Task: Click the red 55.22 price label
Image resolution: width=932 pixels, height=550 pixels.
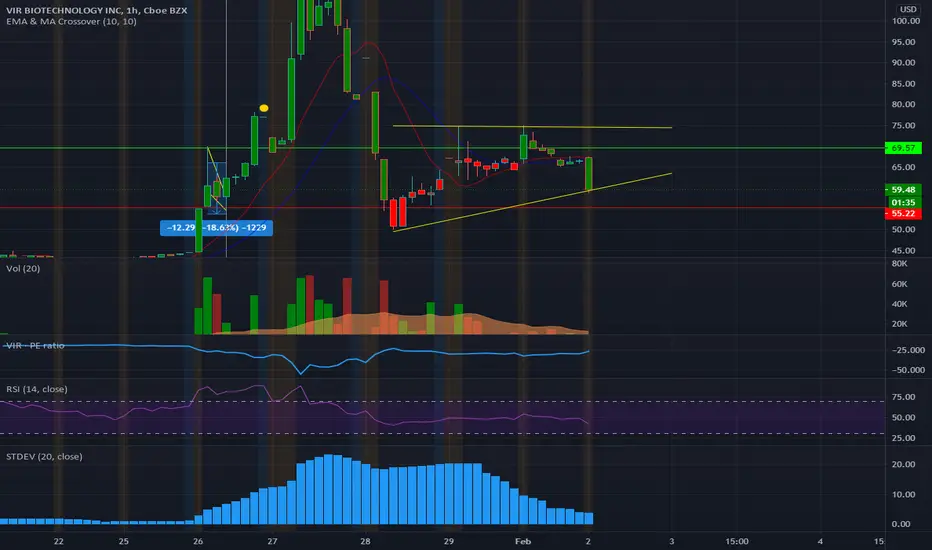Action: pyautogui.click(x=903, y=213)
